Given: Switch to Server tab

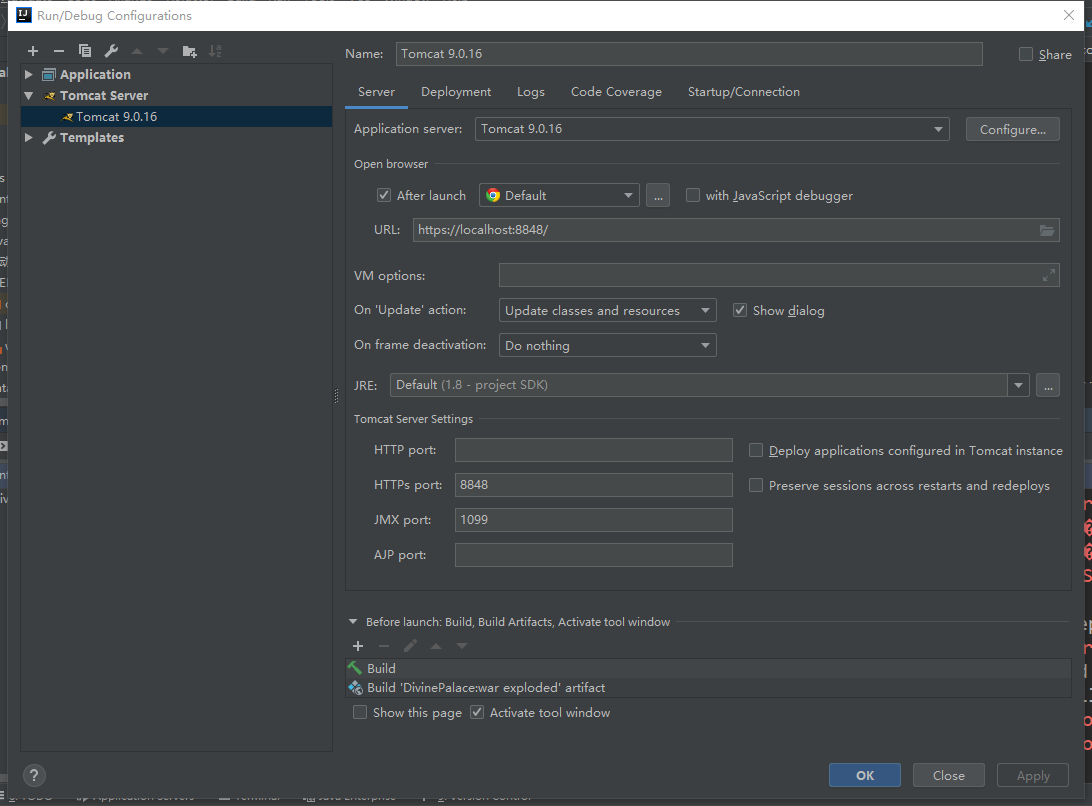Looking at the screenshot, I should click(x=376, y=92).
